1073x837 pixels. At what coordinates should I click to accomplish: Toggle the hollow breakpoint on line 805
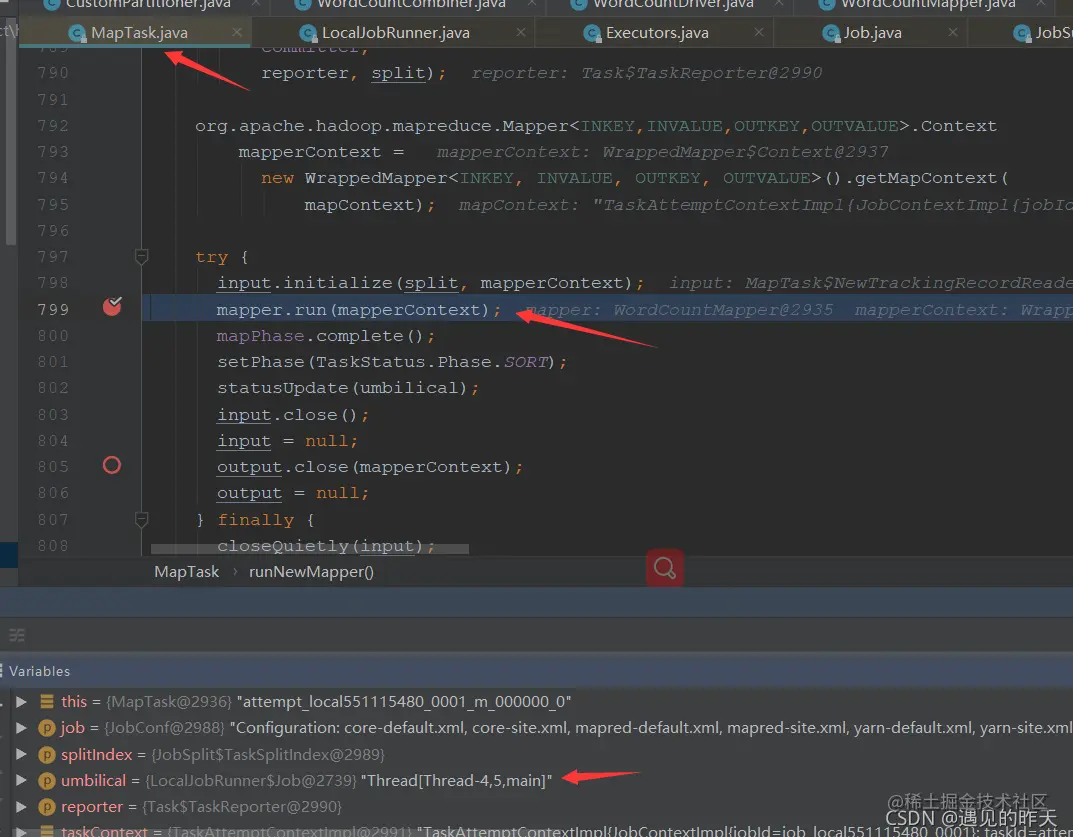click(112, 465)
